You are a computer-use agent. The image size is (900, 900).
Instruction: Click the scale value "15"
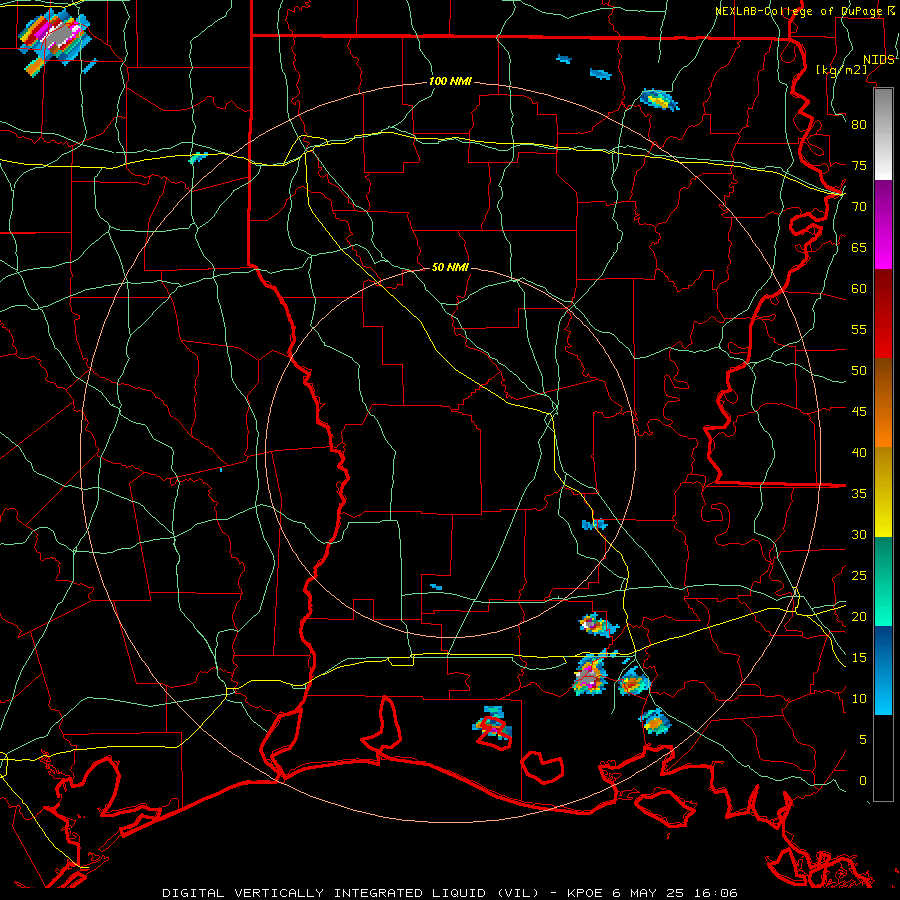pyautogui.click(x=859, y=657)
